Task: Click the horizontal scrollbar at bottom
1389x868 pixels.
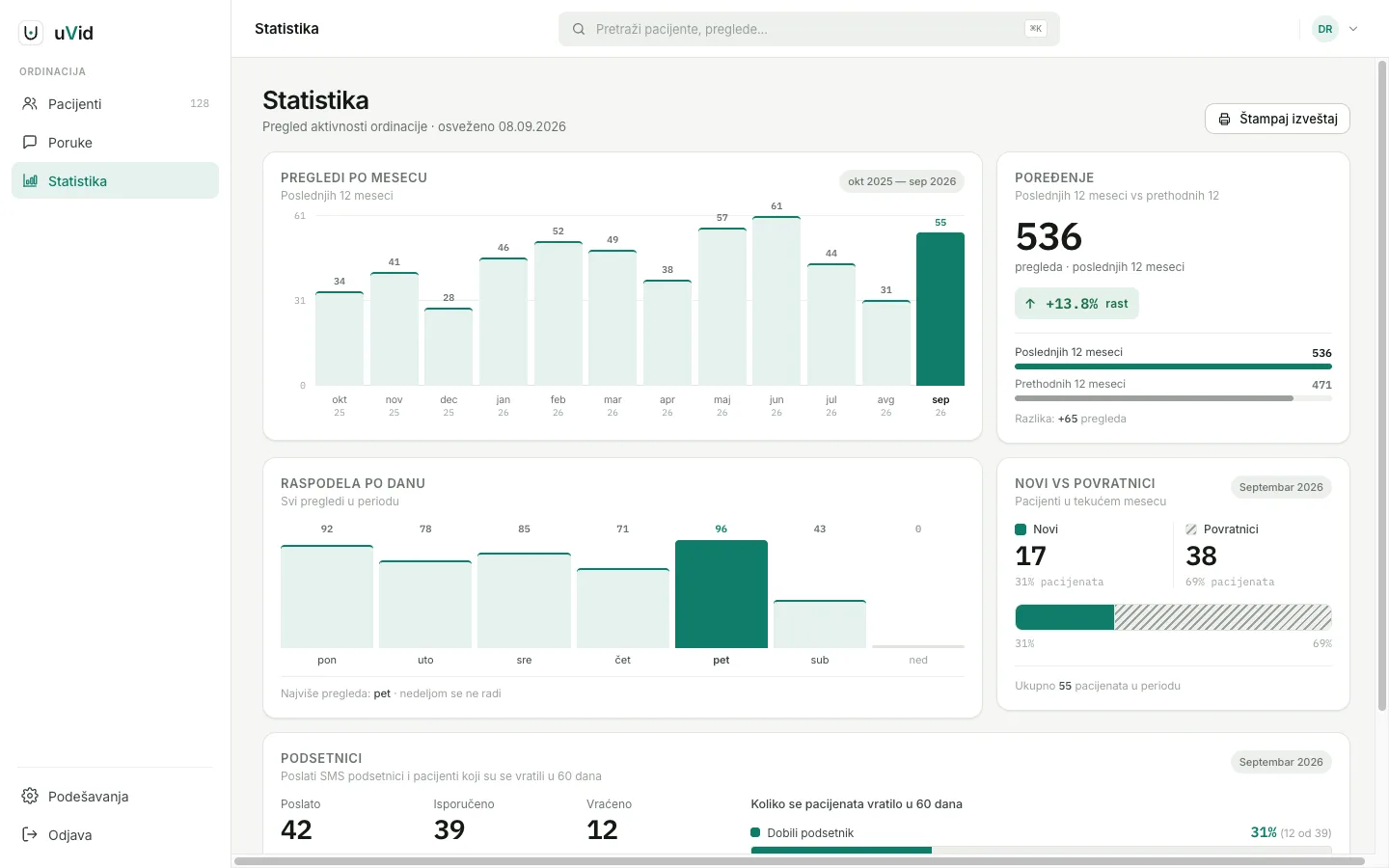Action: click(800, 861)
